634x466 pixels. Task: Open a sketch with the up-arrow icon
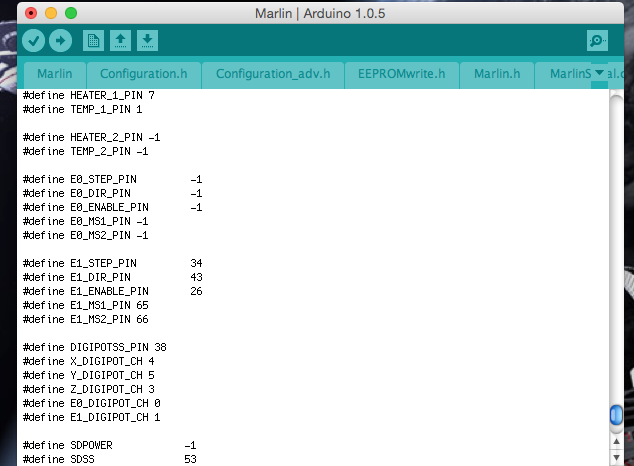(120, 41)
